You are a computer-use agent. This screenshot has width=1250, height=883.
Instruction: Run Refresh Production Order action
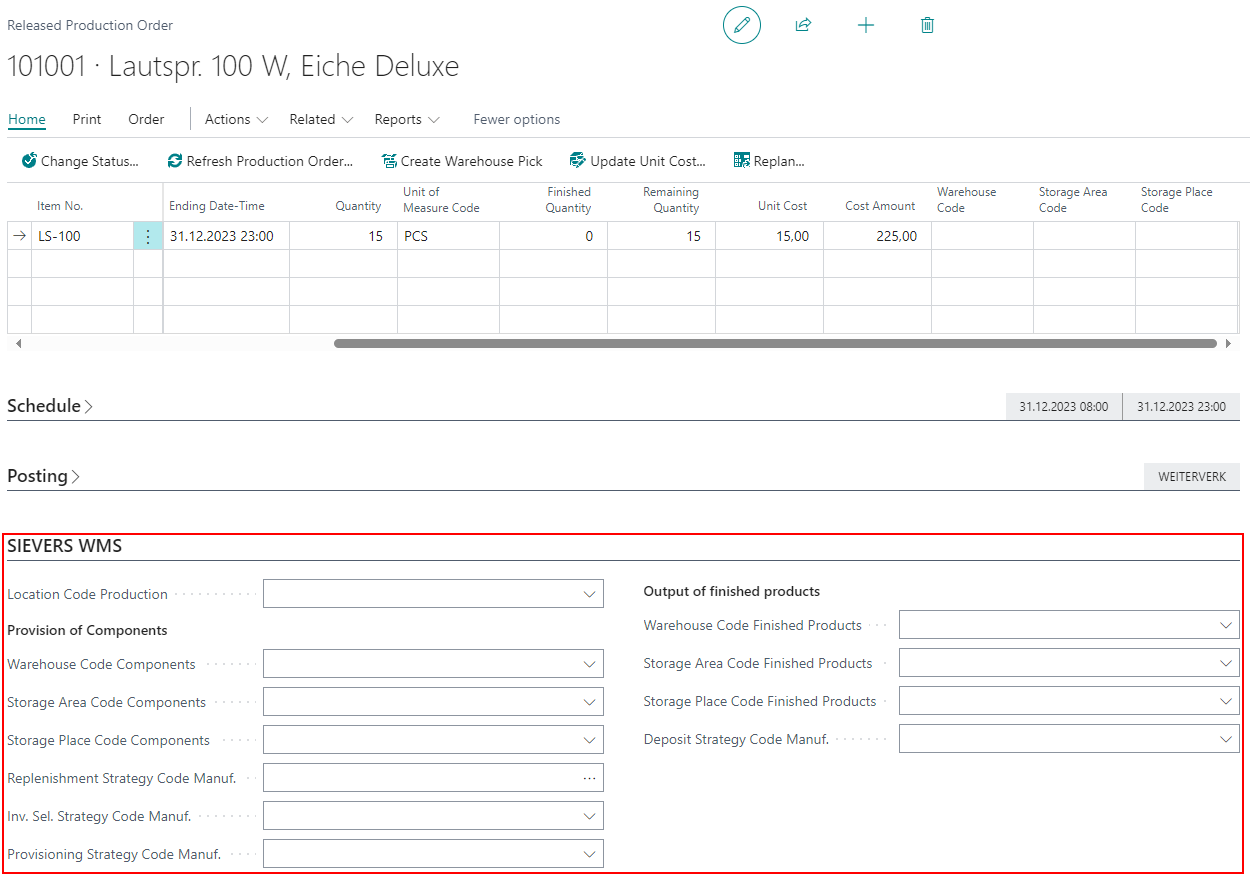click(260, 161)
